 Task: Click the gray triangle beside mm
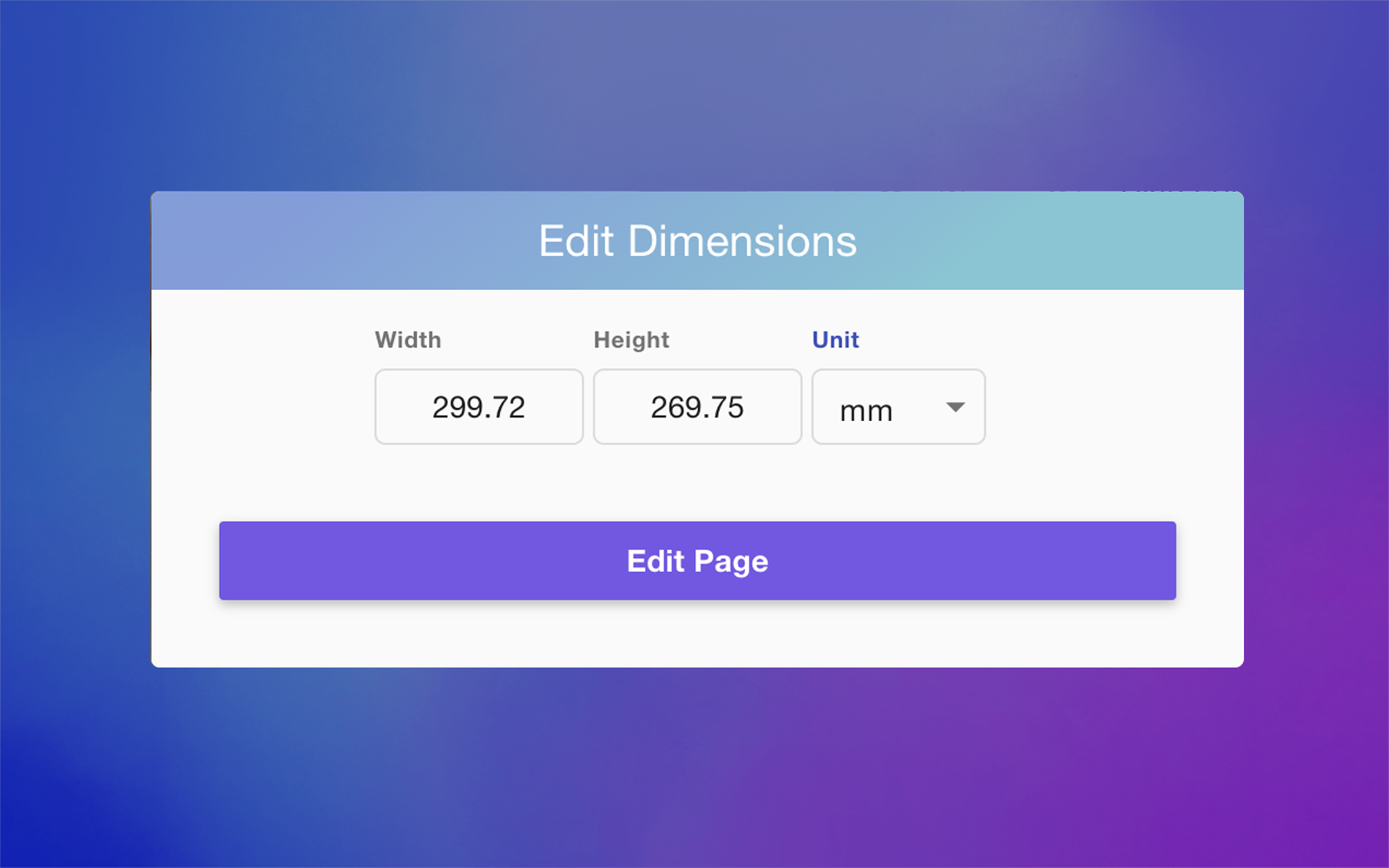pyautogui.click(x=955, y=407)
